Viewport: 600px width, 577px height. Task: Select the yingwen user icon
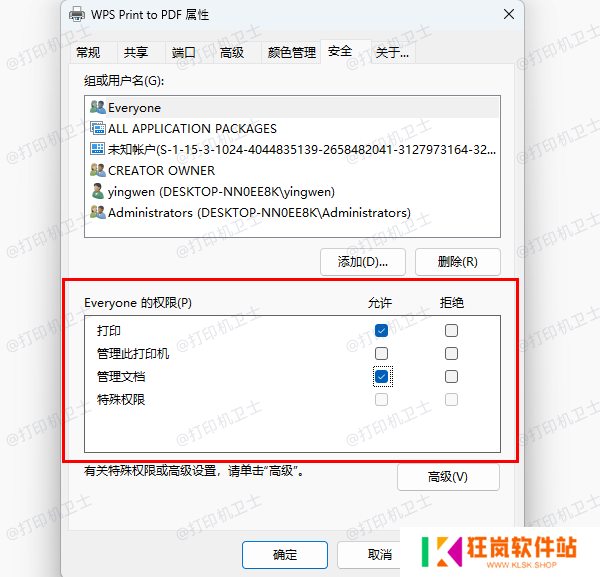click(98, 191)
